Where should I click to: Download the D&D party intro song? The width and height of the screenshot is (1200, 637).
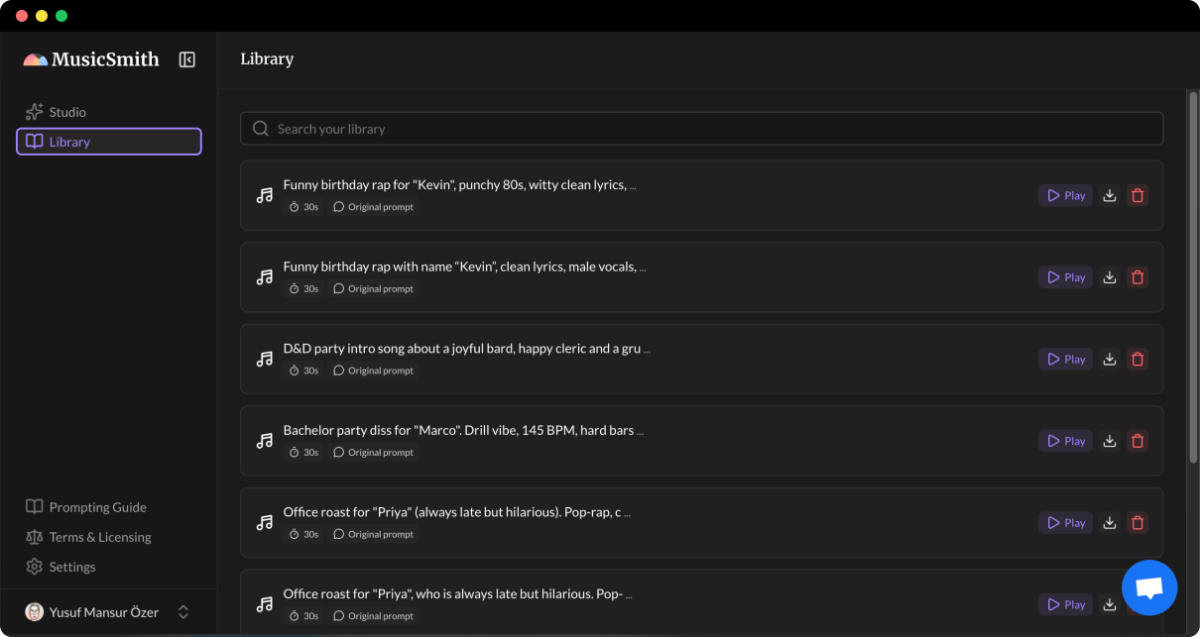tap(1109, 359)
